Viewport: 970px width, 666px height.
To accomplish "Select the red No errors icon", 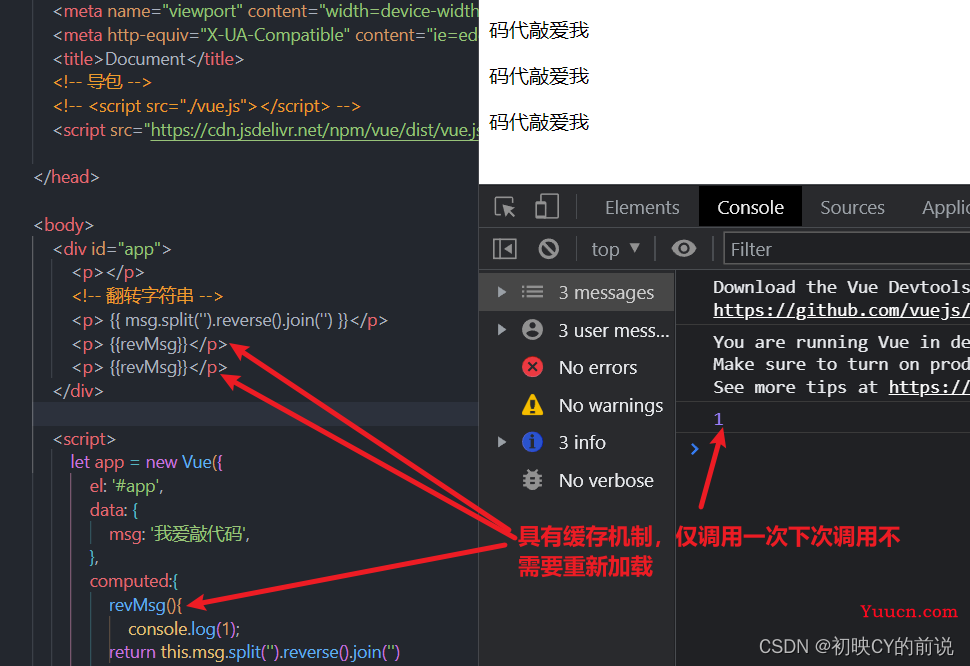I will (x=532, y=367).
